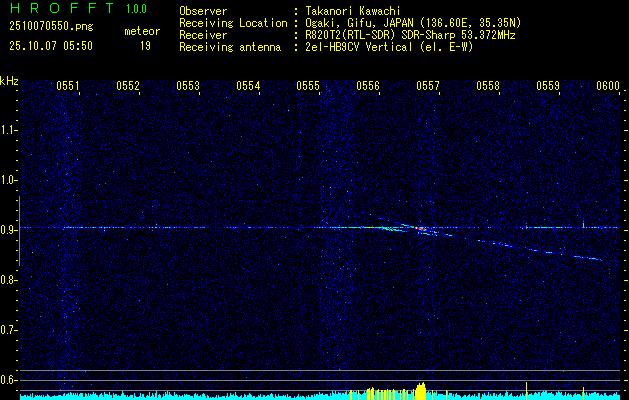Click the Receiver field label
Viewport: 629px width, 400px height.
(x=203, y=35)
